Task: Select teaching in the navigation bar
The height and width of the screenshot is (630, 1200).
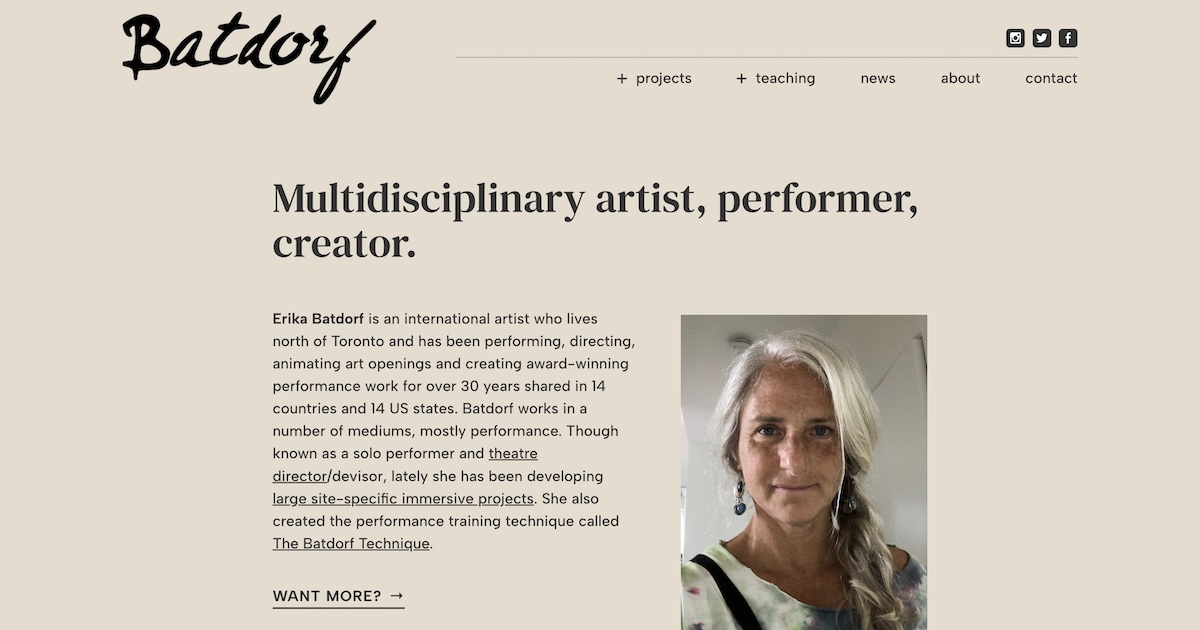Action: click(786, 78)
